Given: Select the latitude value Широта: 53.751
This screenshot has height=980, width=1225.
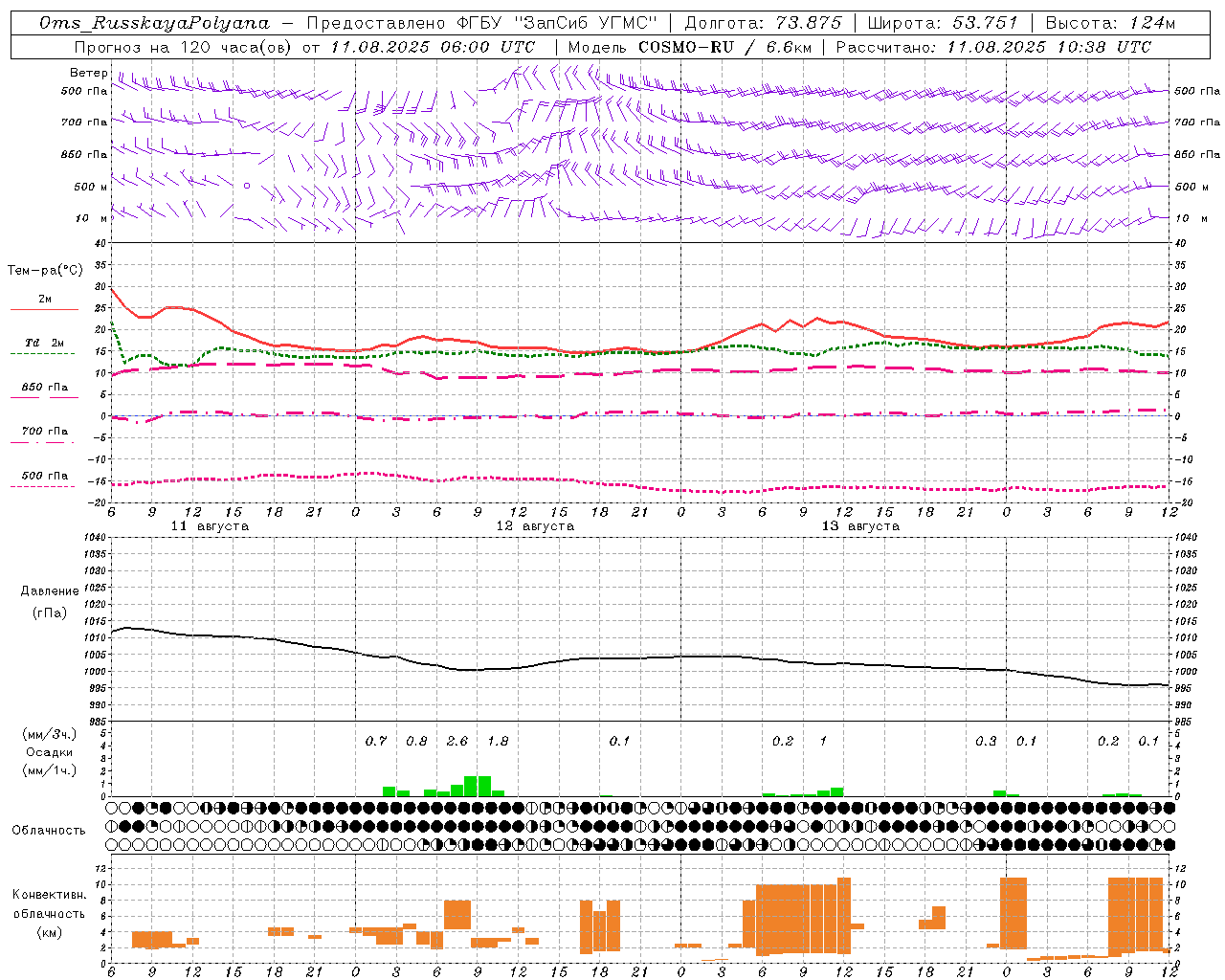Looking at the screenshot, I should point(943,23).
